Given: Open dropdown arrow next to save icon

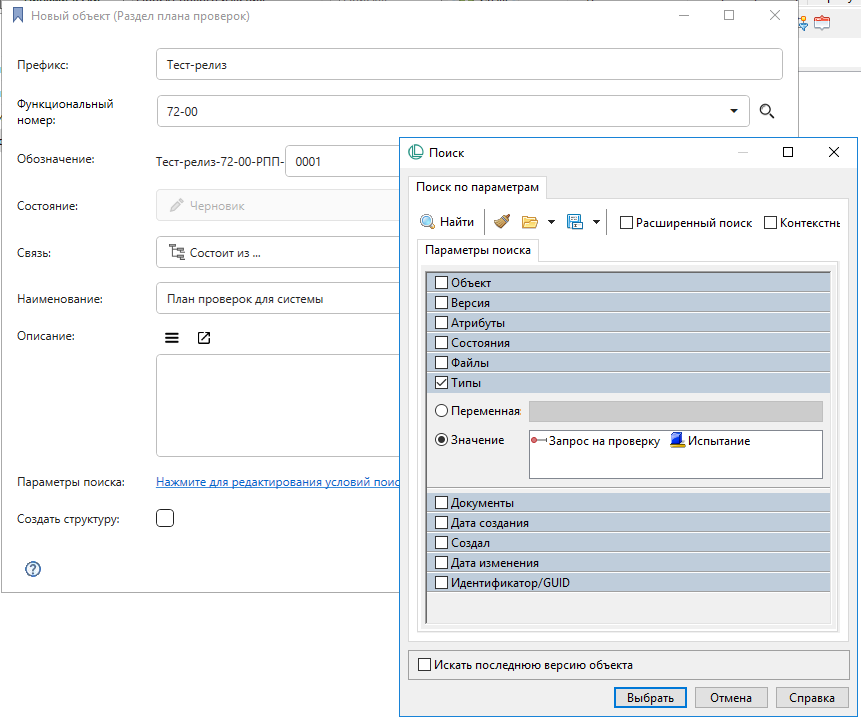Looking at the screenshot, I should click(596, 222).
